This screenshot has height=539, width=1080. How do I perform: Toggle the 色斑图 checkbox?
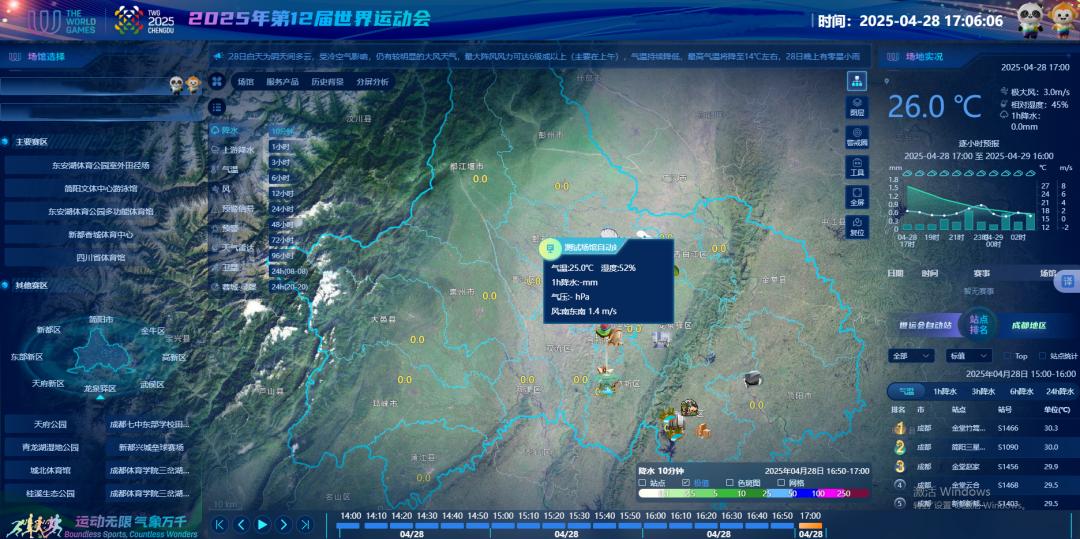coord(728,482)
